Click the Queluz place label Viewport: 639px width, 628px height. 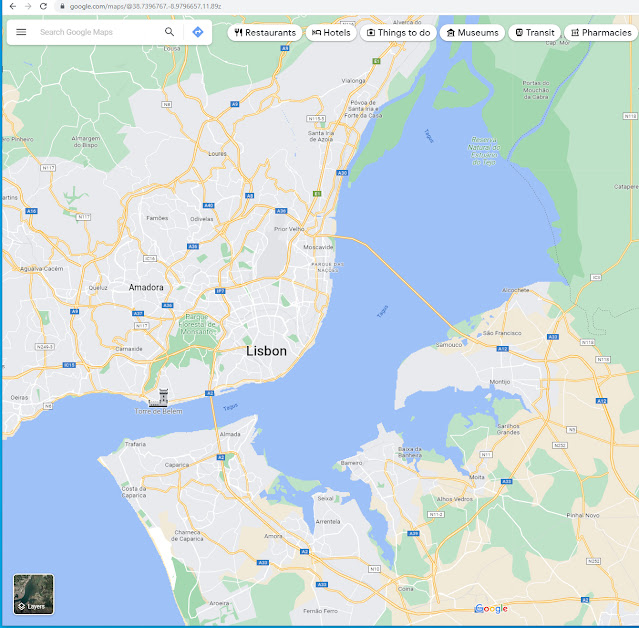98,288
